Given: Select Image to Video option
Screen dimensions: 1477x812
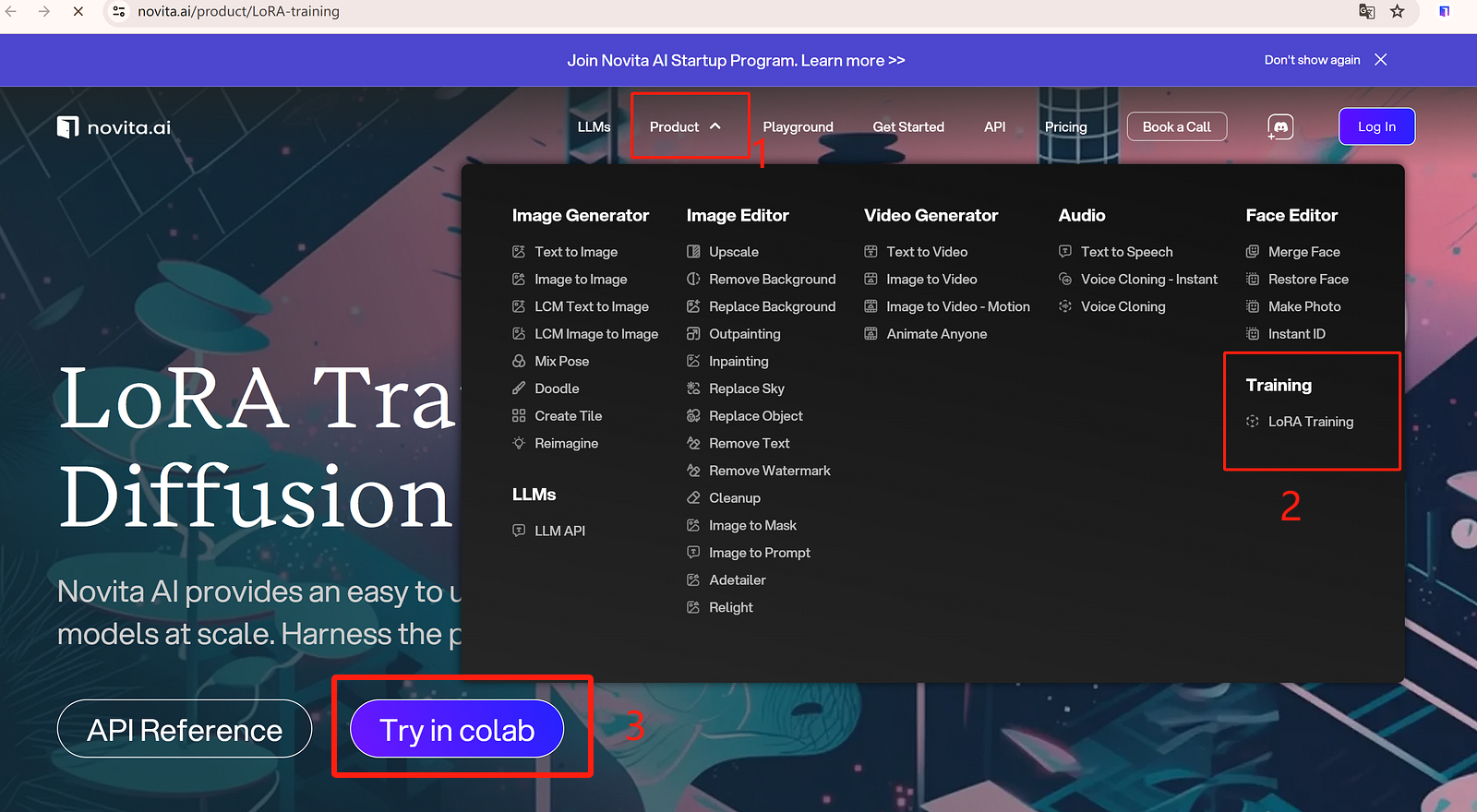Looking at the screenshot, I should tap(931, 280).
